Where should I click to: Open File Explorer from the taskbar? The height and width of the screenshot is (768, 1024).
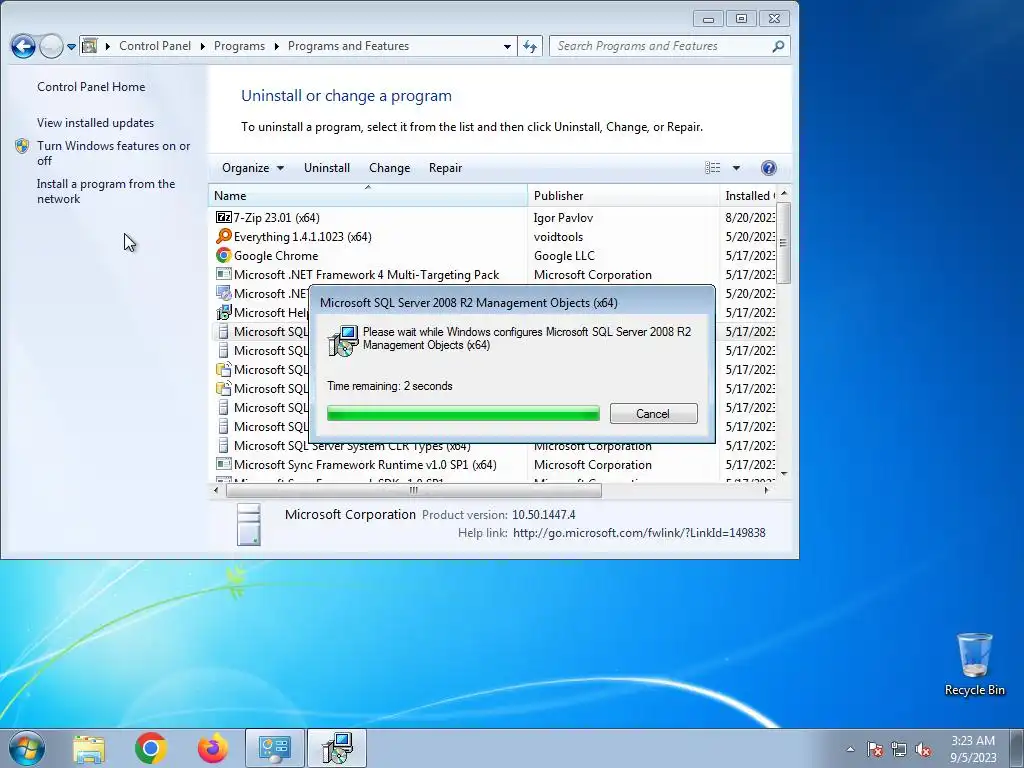(x=89, y=748)
